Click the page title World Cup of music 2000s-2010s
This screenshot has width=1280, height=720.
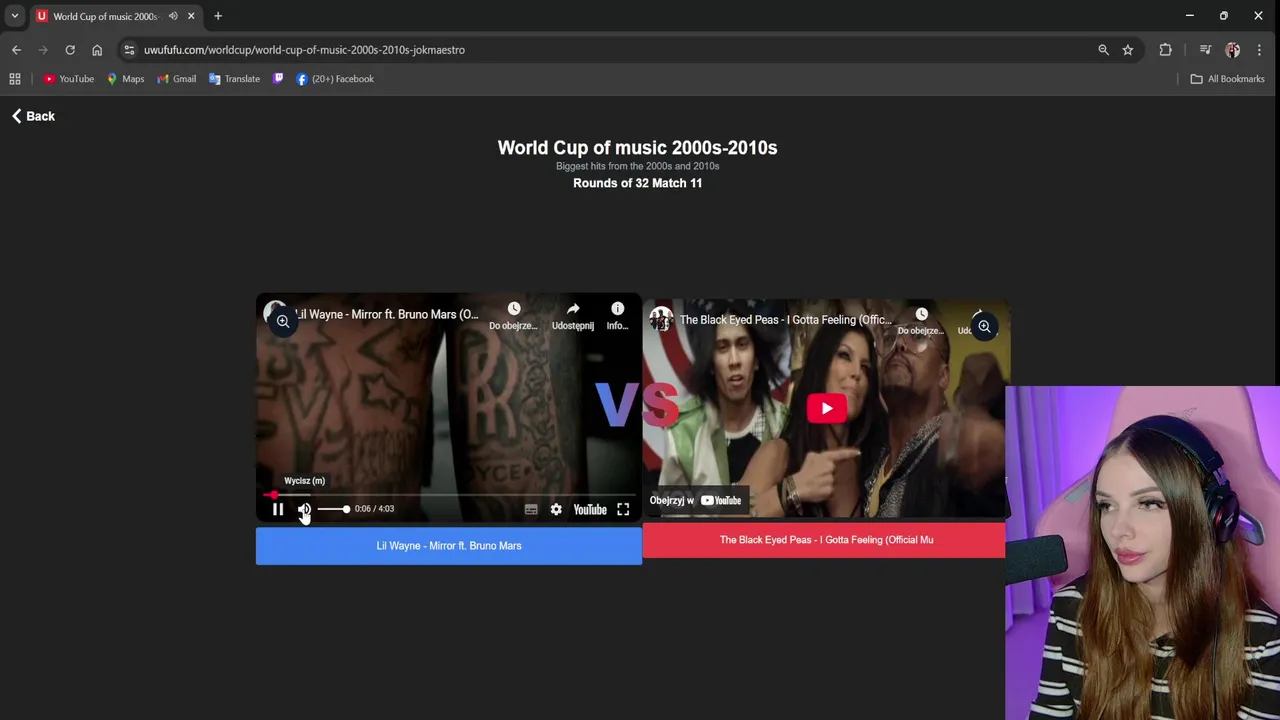pos(637,148)
